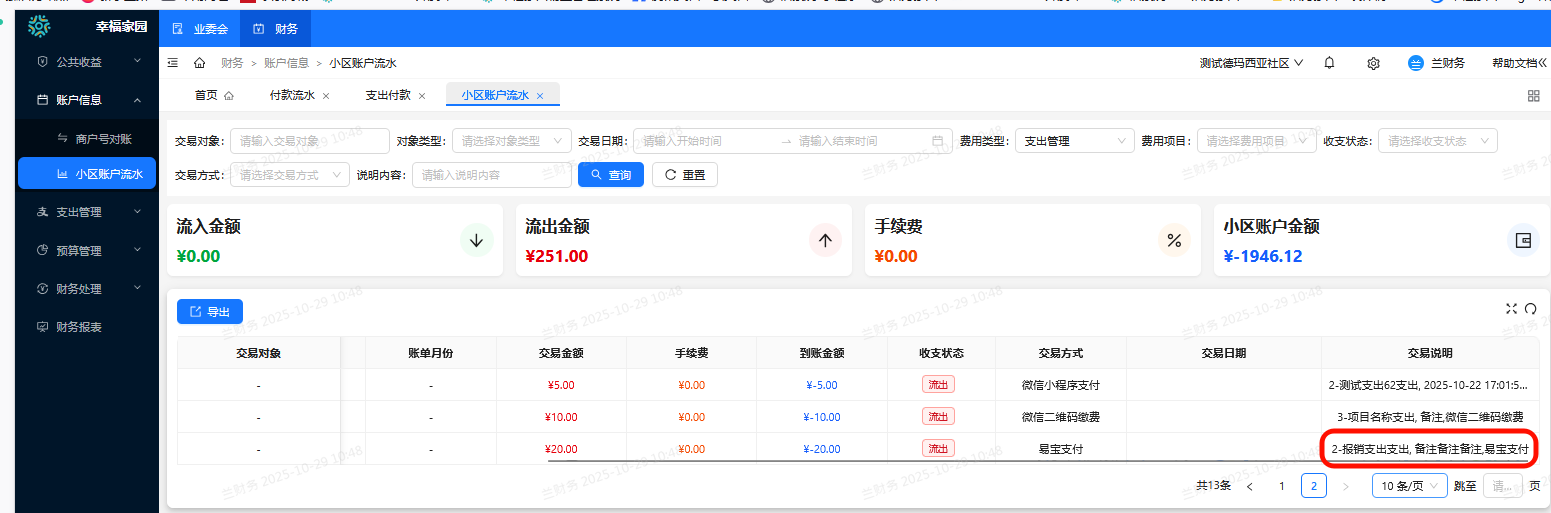Image resolution: width=1551 pixels, height=513 pixels.
Task: Click the 交易对象 input field
Action: [x=309, y=141]
